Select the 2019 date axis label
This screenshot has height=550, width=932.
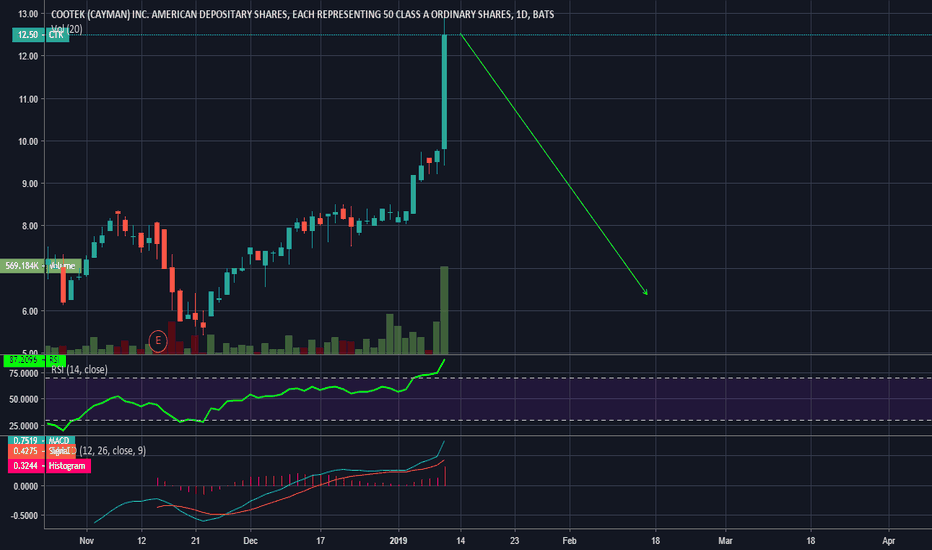click(x=398, y=540)
